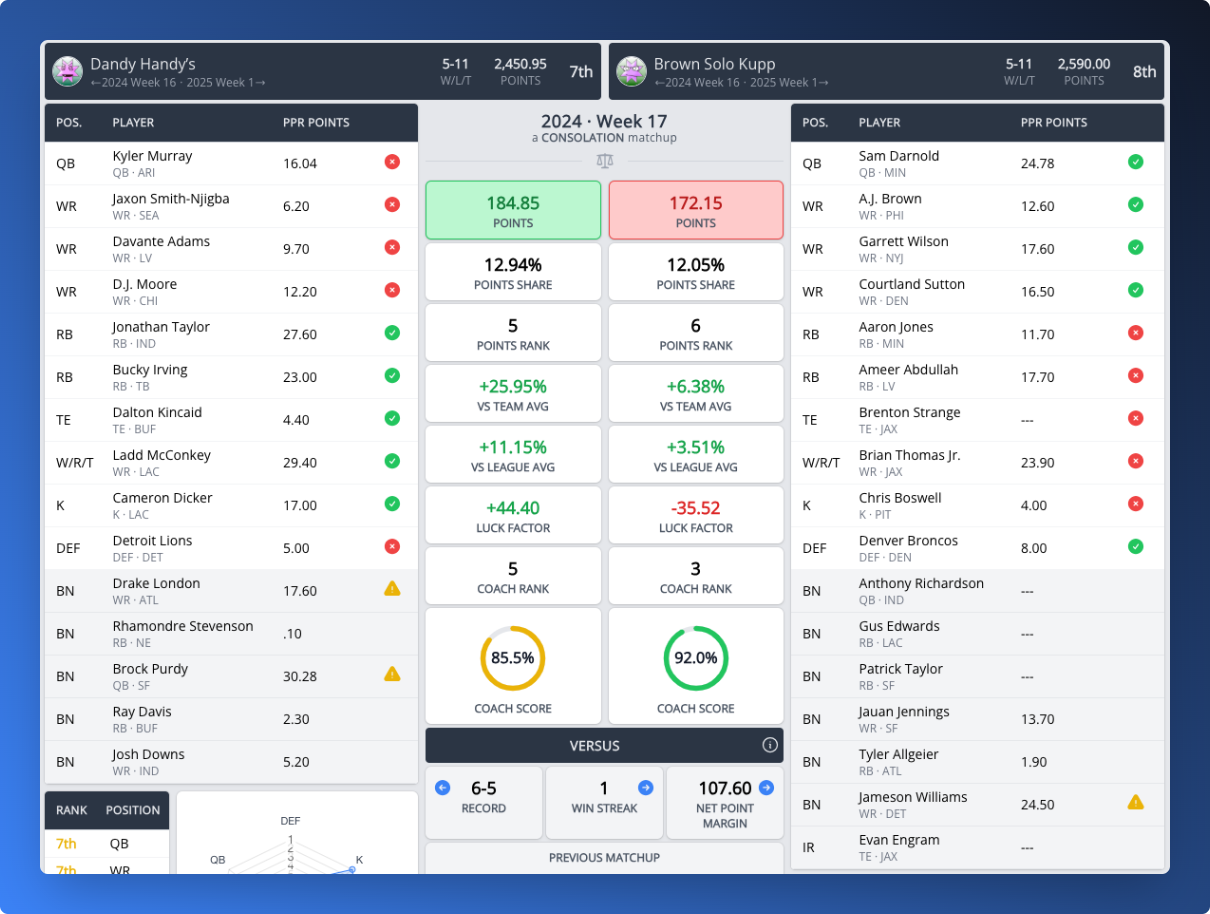Open player Jonathan Taylor
1210x914 pixels.
[159, 327]
